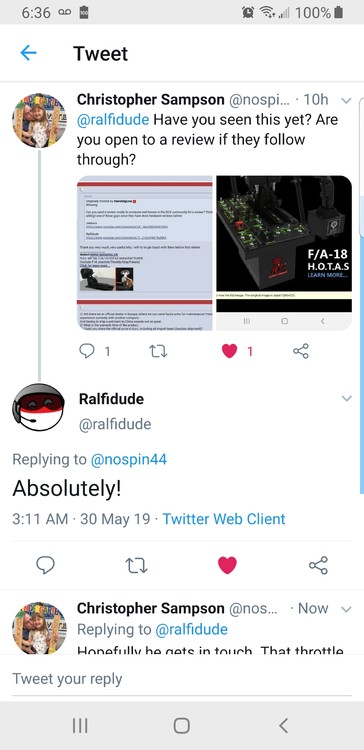Expand options chevron beside Ralfidude's name

tap(346, 398)
